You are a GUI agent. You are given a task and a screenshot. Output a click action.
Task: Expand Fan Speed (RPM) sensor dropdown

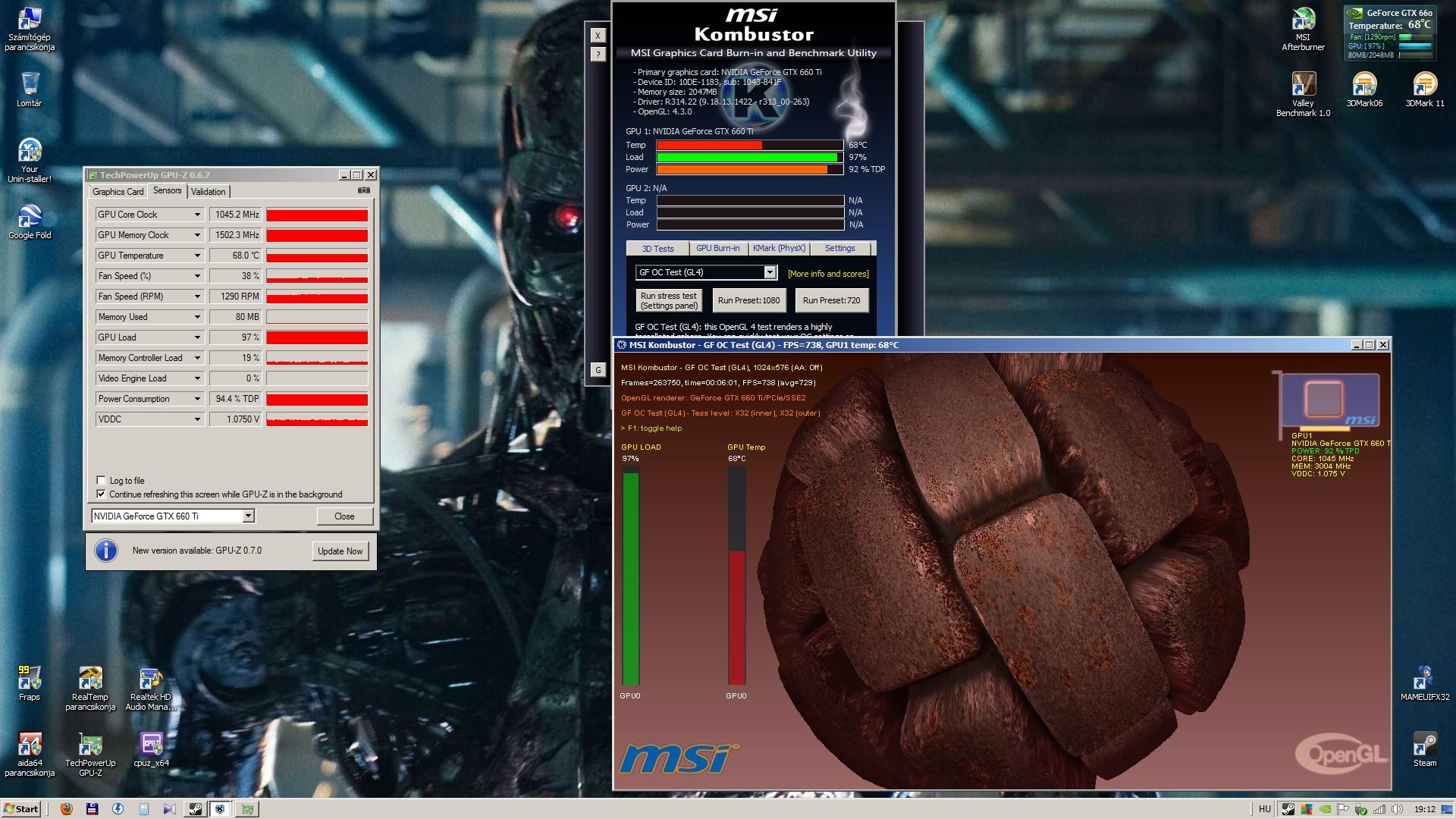click(x=197, y=297)
